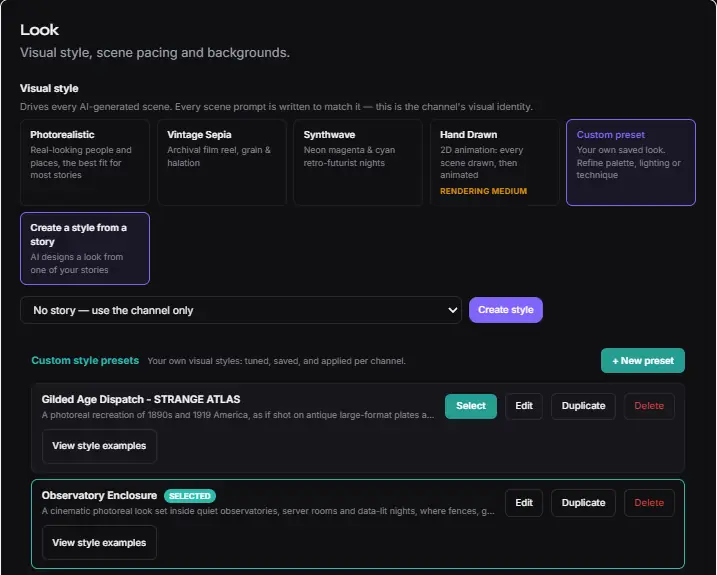Click the Visual style section heading
Image resolution: width=717 pixels, height=575 pixels.
(x=49, y=88)
